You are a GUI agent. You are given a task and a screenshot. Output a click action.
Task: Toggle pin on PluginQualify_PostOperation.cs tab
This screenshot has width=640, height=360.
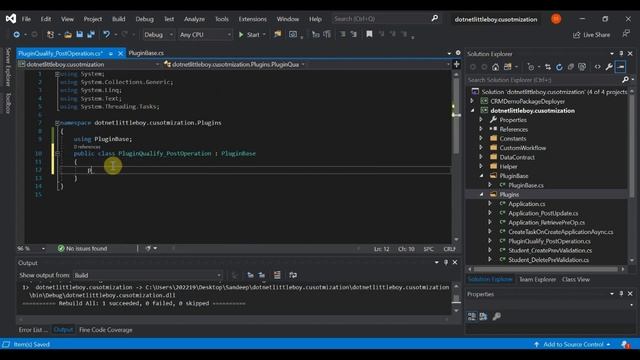[x=111, y=53]
